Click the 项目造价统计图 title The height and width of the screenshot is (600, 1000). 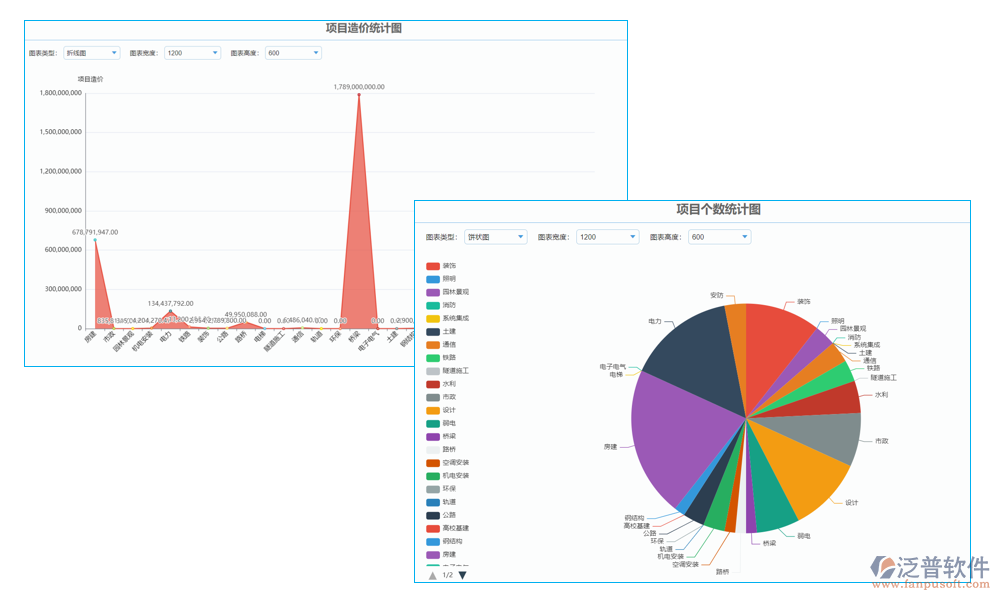tap(364, 28)
